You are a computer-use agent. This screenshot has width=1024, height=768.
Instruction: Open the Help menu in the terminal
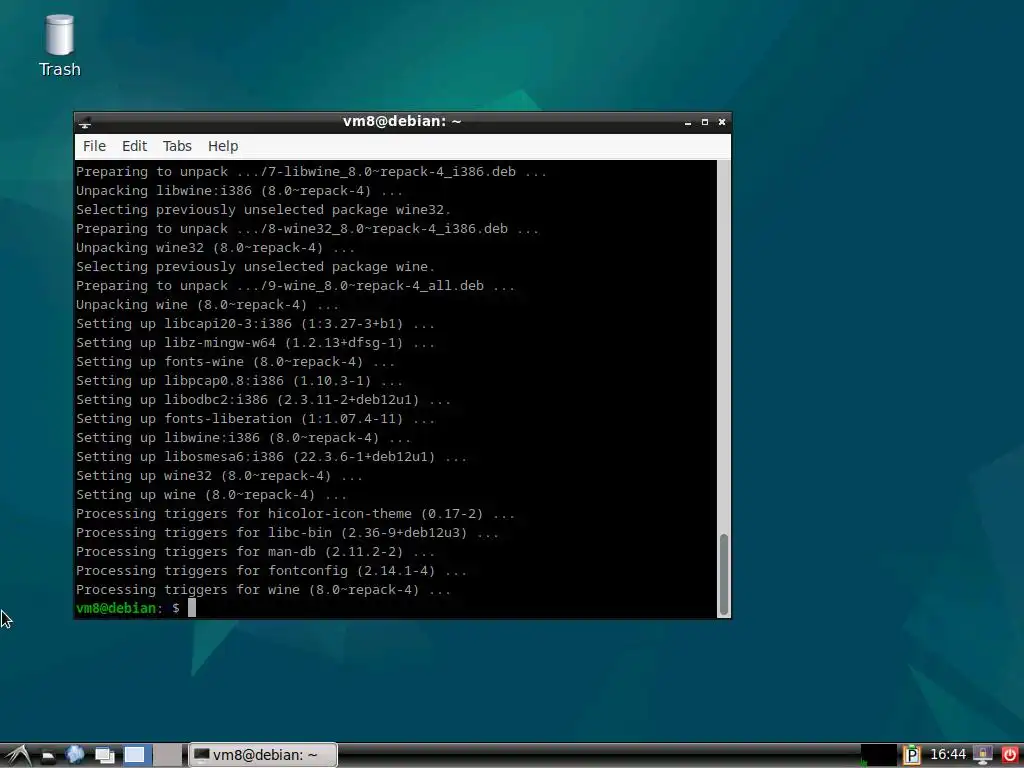(223, 146)
